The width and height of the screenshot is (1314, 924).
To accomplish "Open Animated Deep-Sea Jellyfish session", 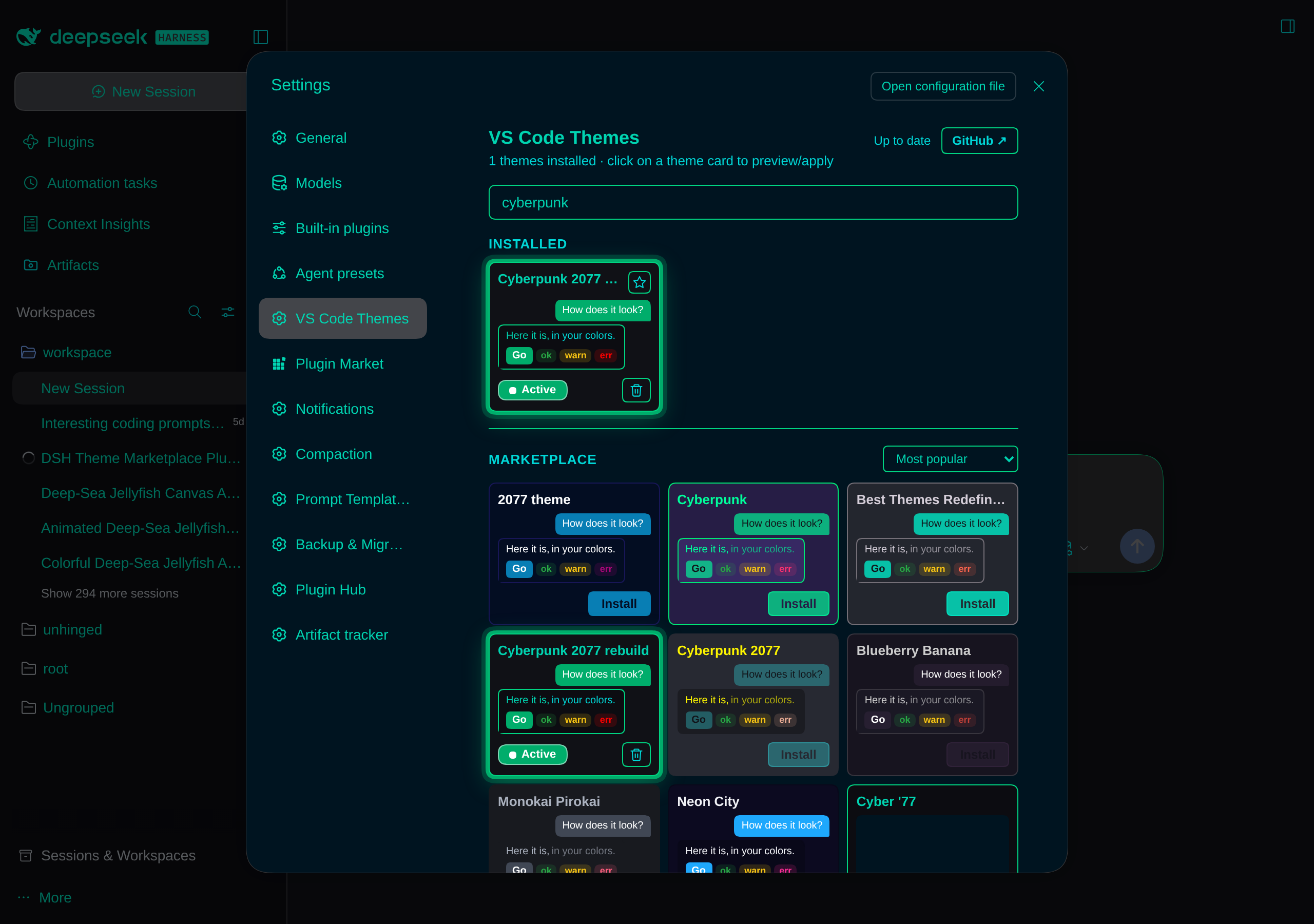I will (140, 528).
